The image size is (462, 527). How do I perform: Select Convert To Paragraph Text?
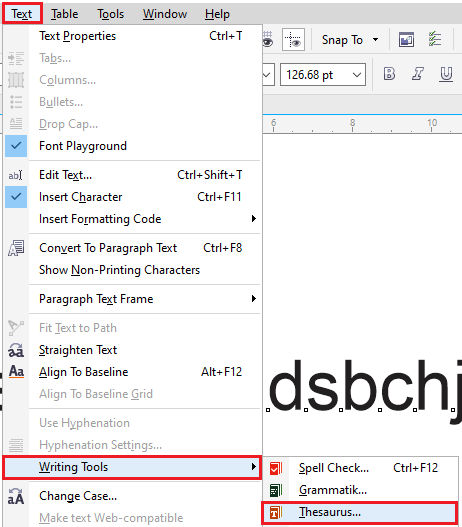pyautogui.click(x=133, y=248)
